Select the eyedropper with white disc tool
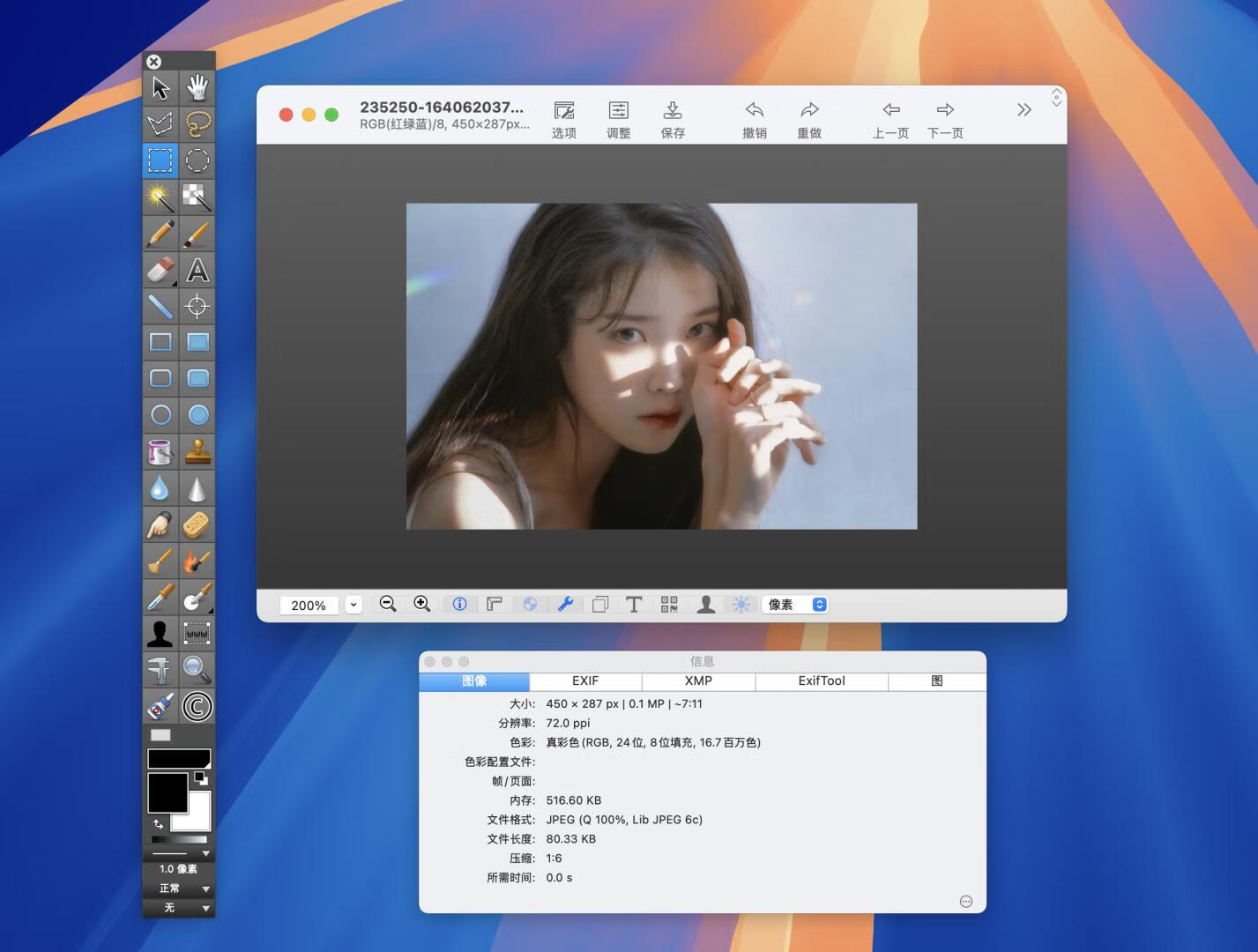Image resolution: width=1258 pixels, height=952 pixels. 197,598
